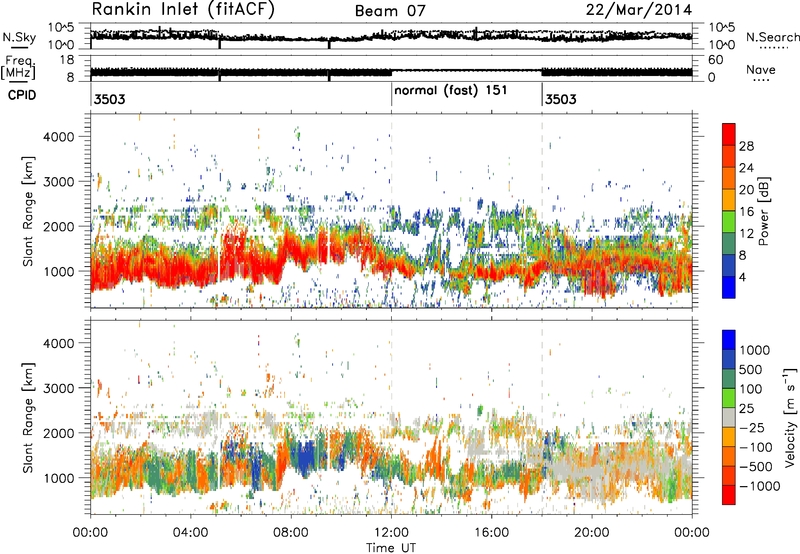Select the '10^5' tick left of noise panel

pyautogui.click(x=61, y=28)
